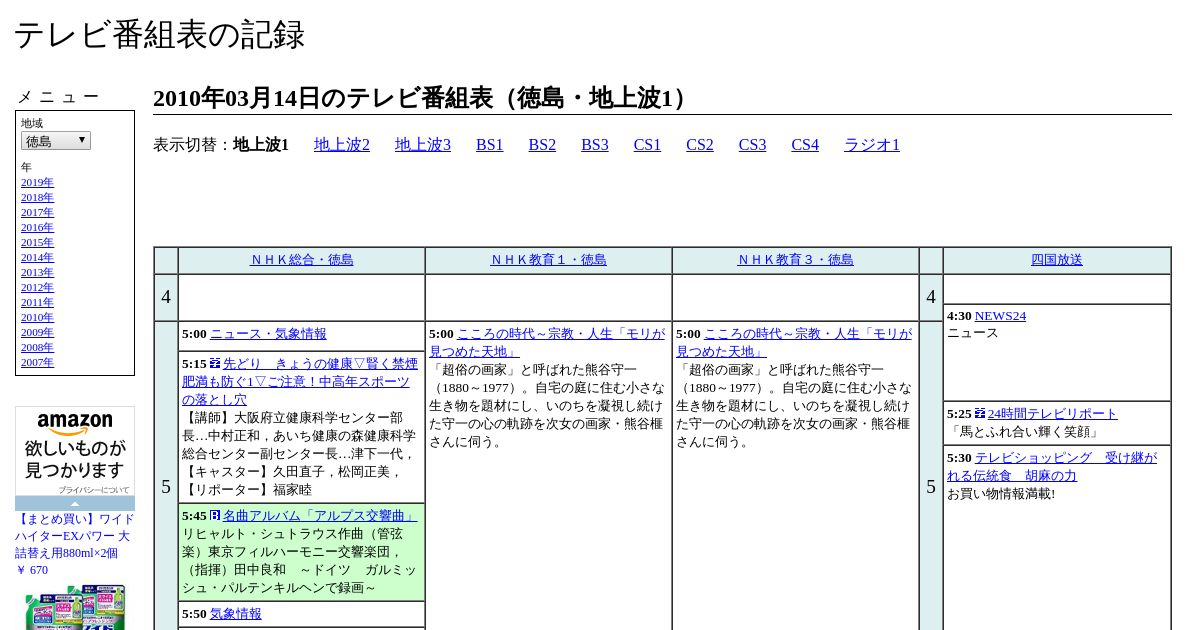Click the detergent product image in the ad
This screenshot has width=1200, height=630.
75,607
